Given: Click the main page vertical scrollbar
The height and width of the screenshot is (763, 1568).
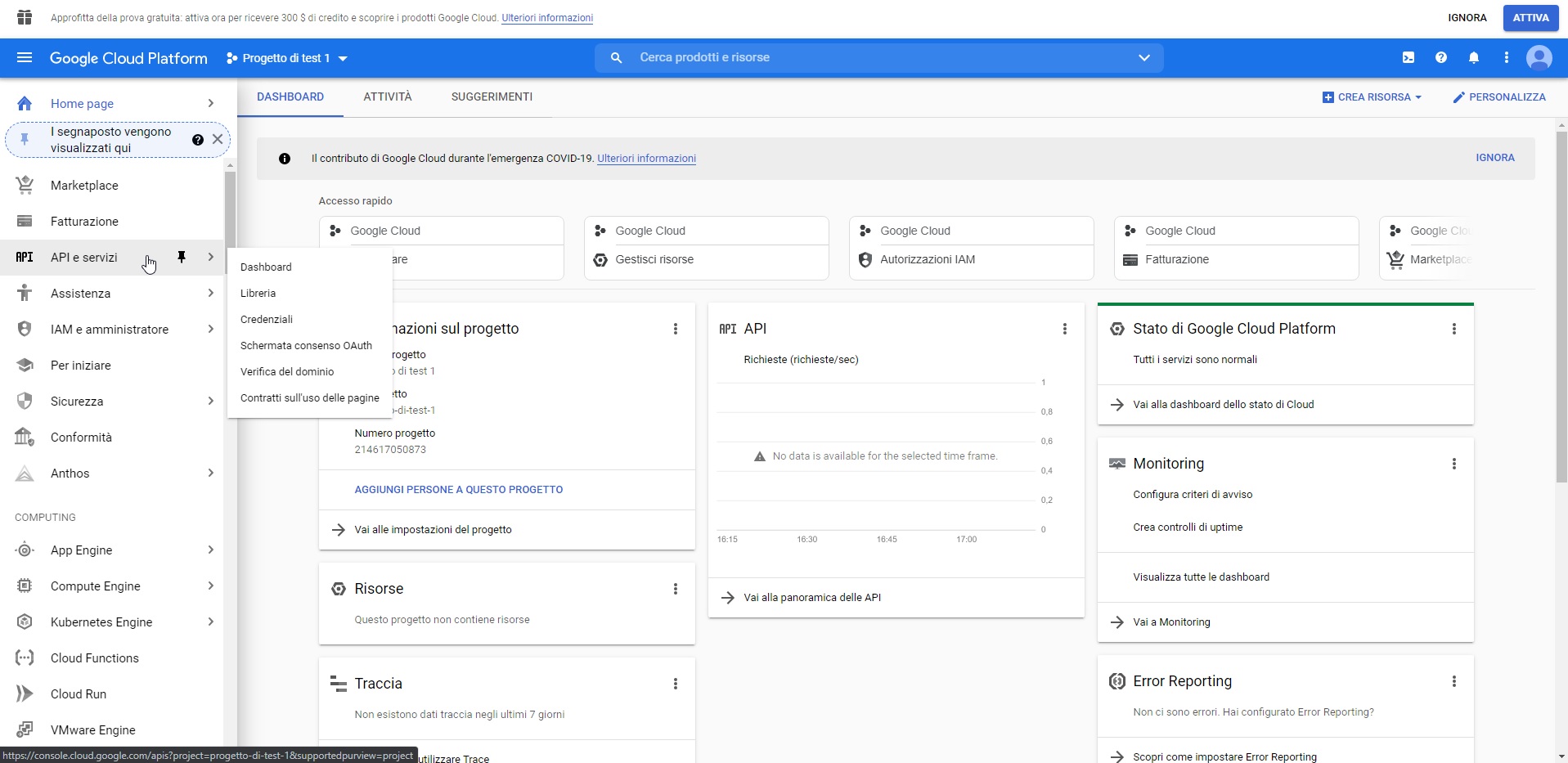Looking at the screenshot, I should (1561, 307).
